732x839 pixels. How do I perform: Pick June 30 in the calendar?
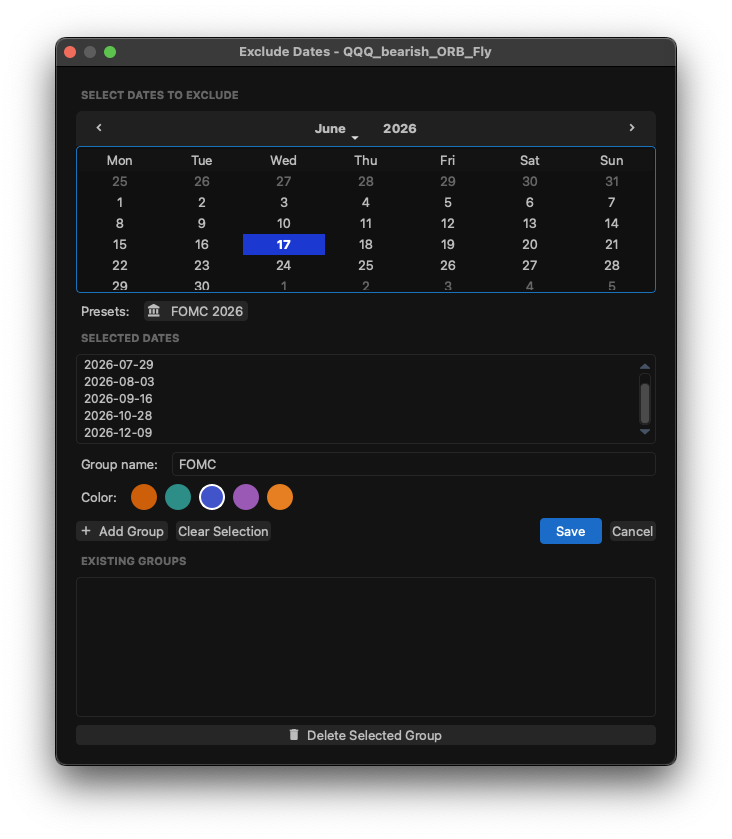(x=202, y=285)
